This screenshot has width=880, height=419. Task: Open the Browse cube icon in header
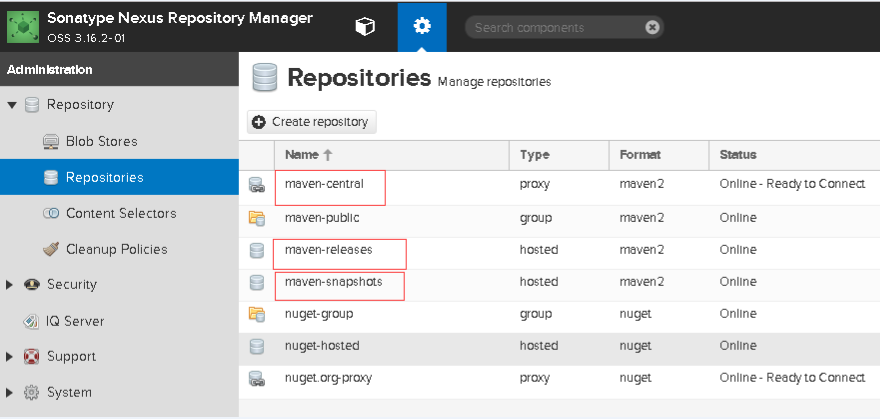click(365, 26)
